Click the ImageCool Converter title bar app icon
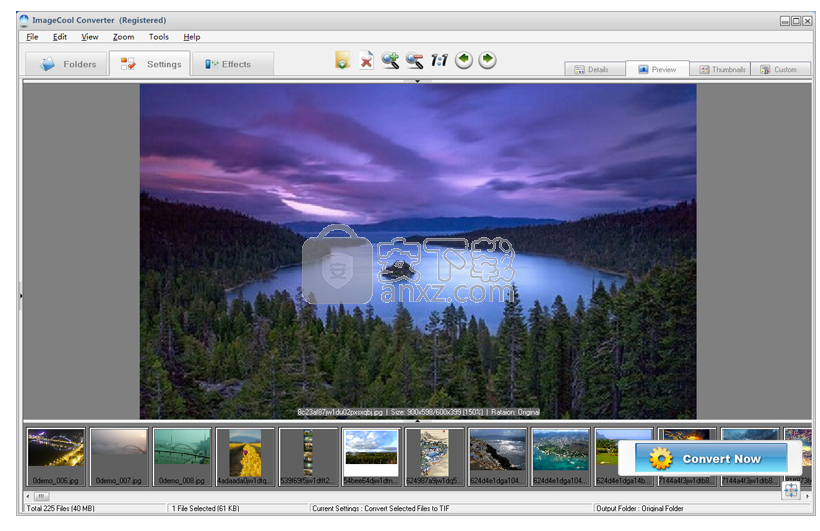 pyautogui.click(x=24, y=20)
